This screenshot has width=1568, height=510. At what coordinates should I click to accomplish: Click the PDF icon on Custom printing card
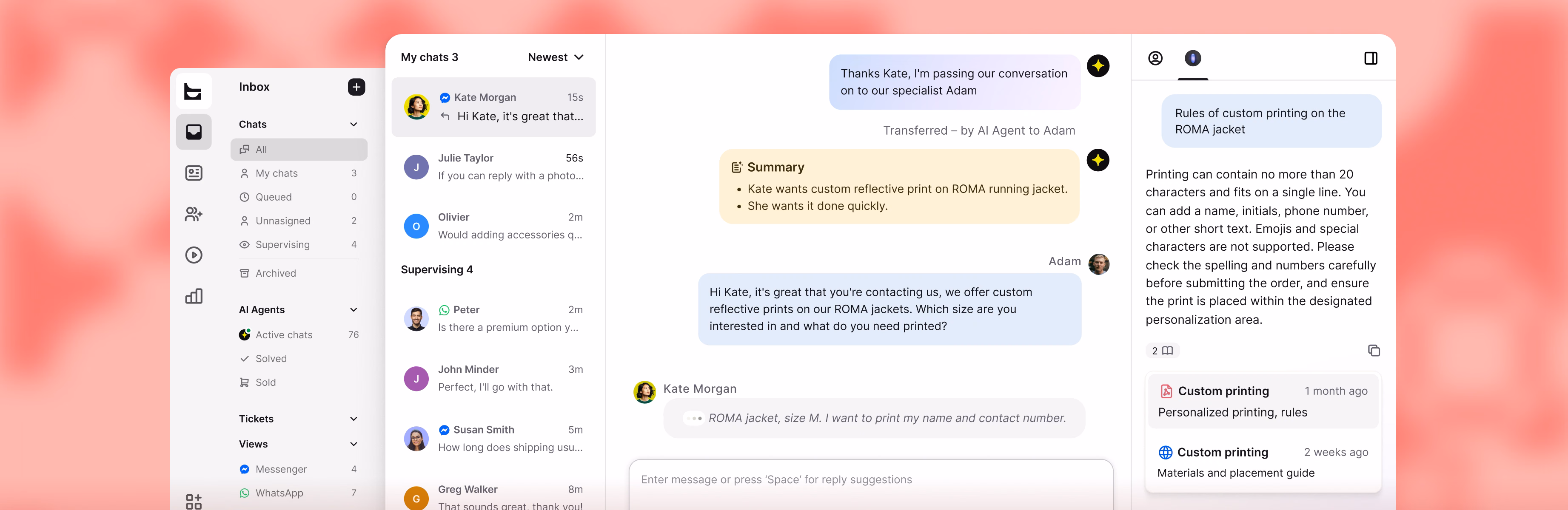point(1166,391)
